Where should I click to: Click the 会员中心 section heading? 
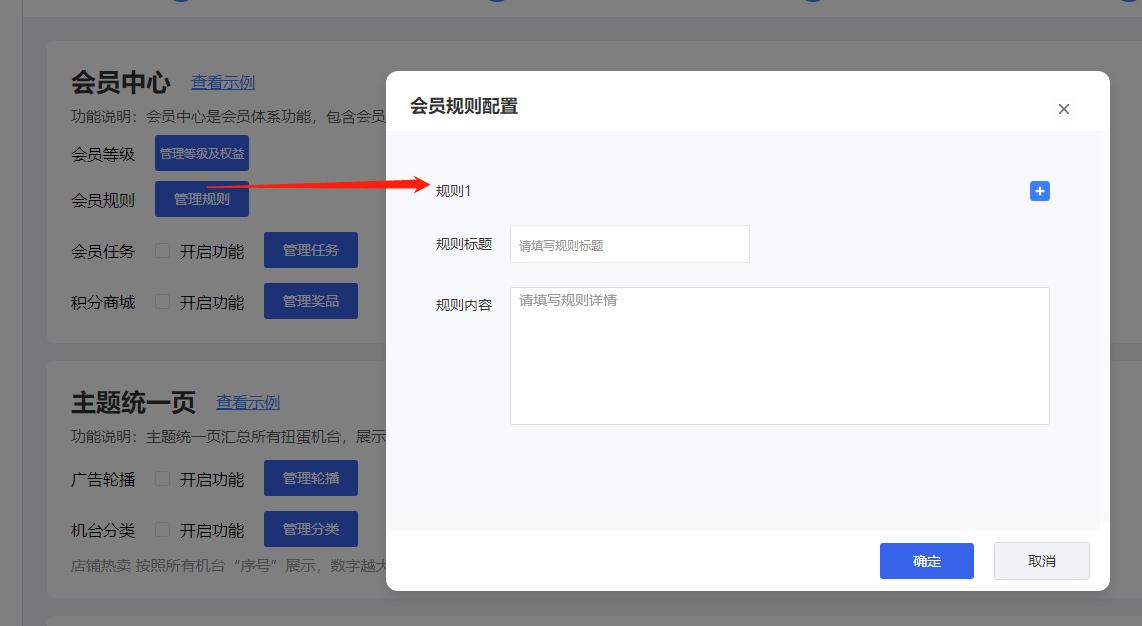120,82
